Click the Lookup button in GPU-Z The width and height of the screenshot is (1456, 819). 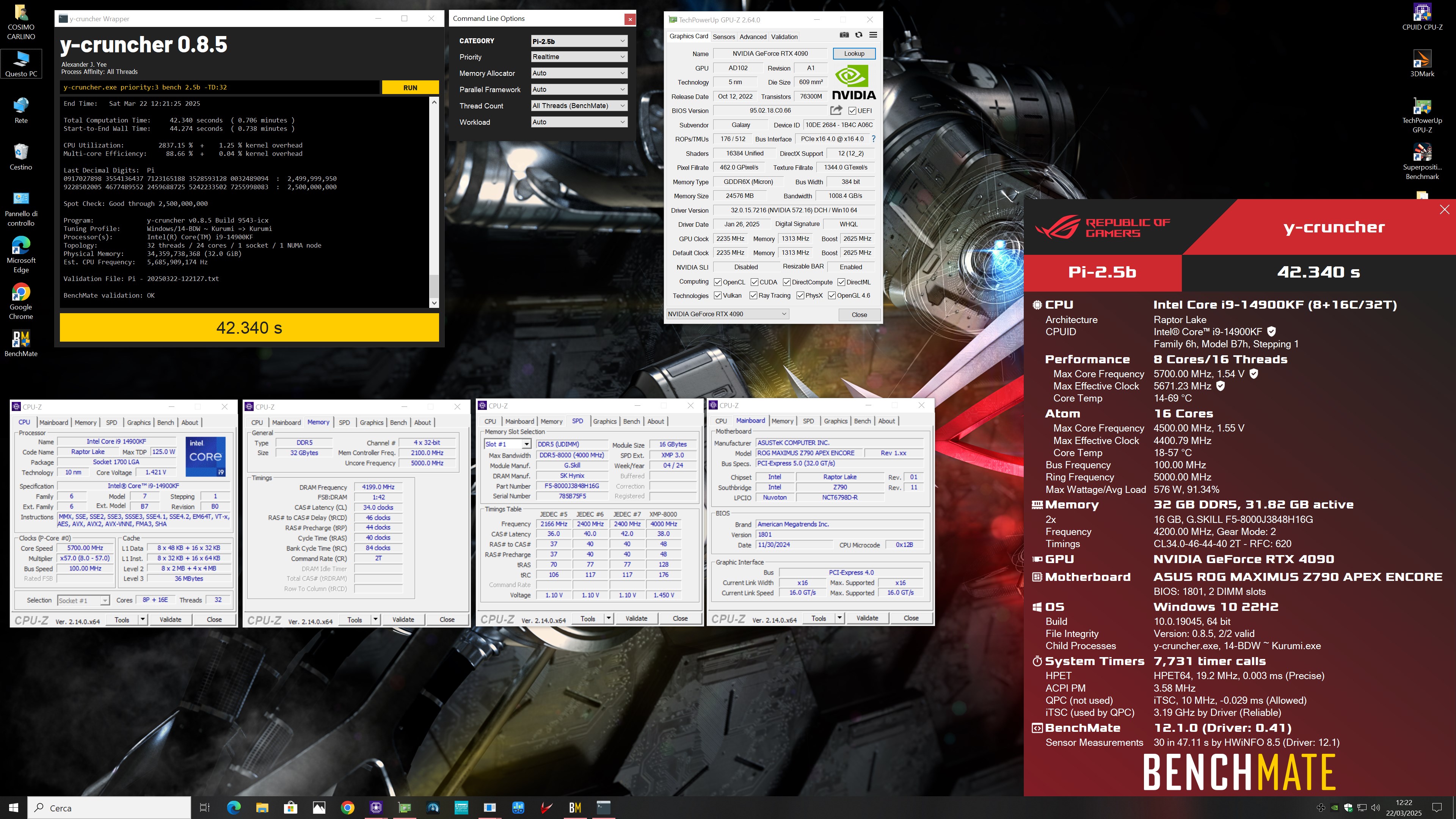[x=854, y=54]
